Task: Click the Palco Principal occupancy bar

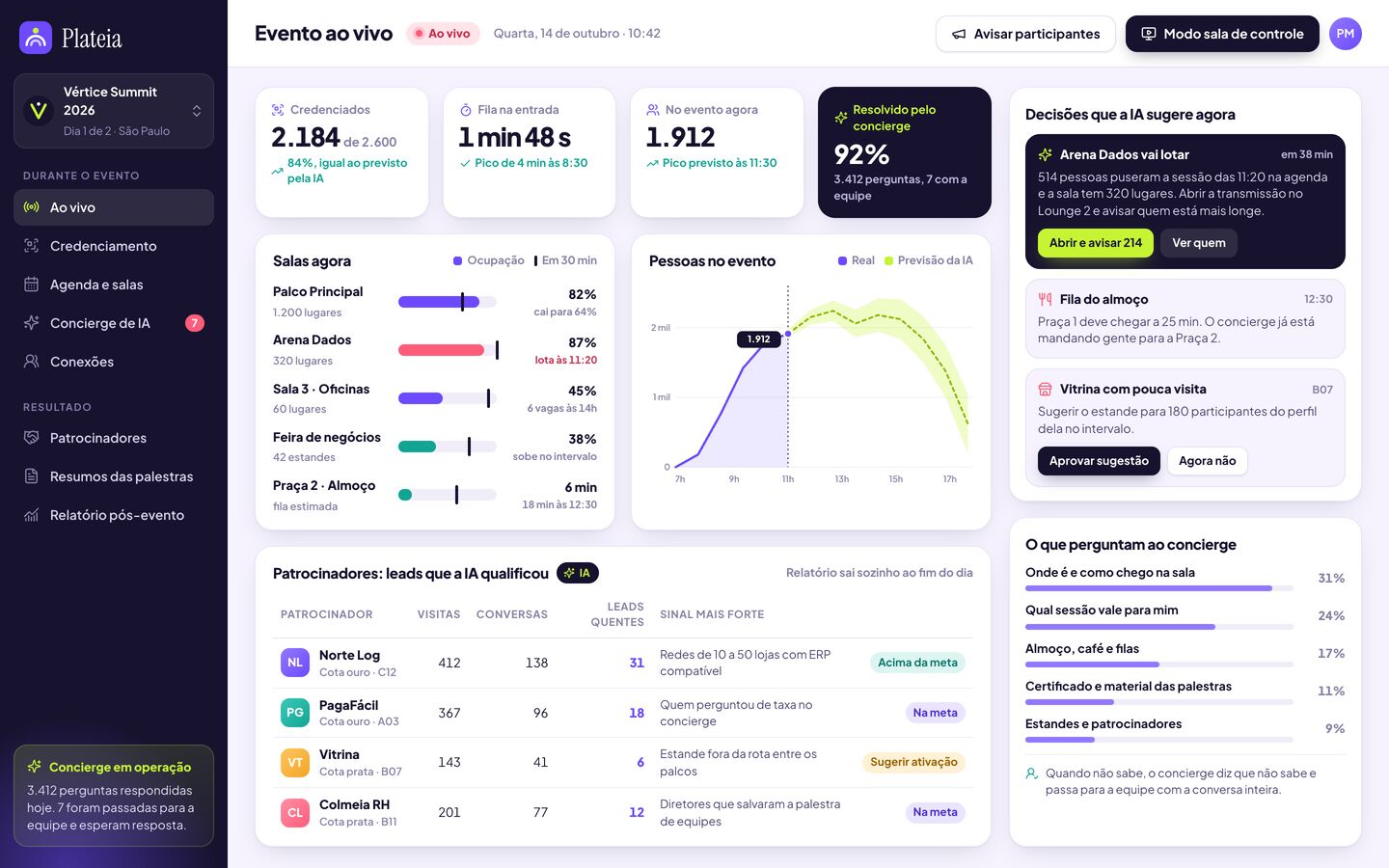Action: pyautogui.click(x=448, y=302)
